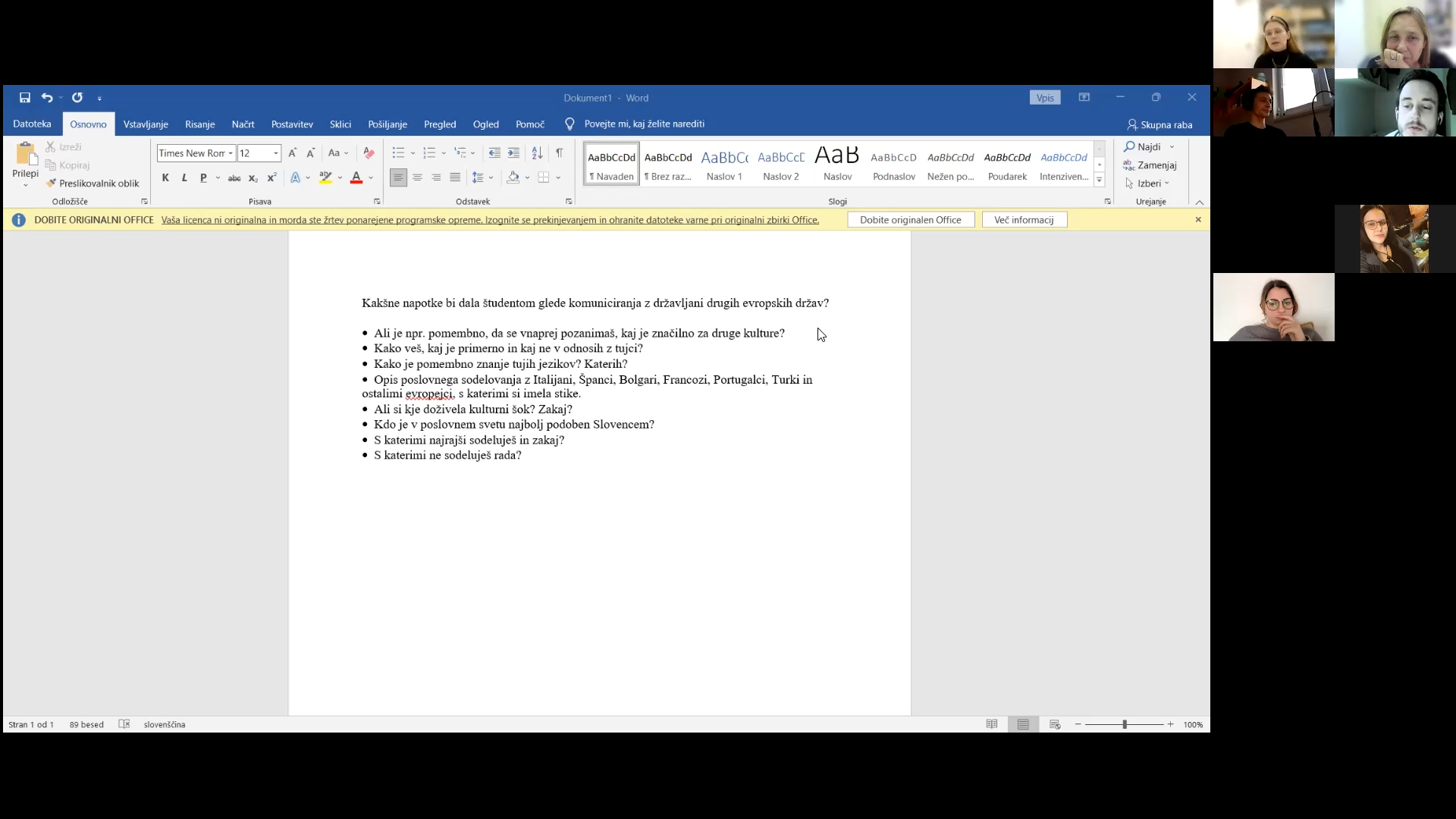Screen dimensions: 1456x819
Task: Apply text effects icon
Action: tap(296, 177)
